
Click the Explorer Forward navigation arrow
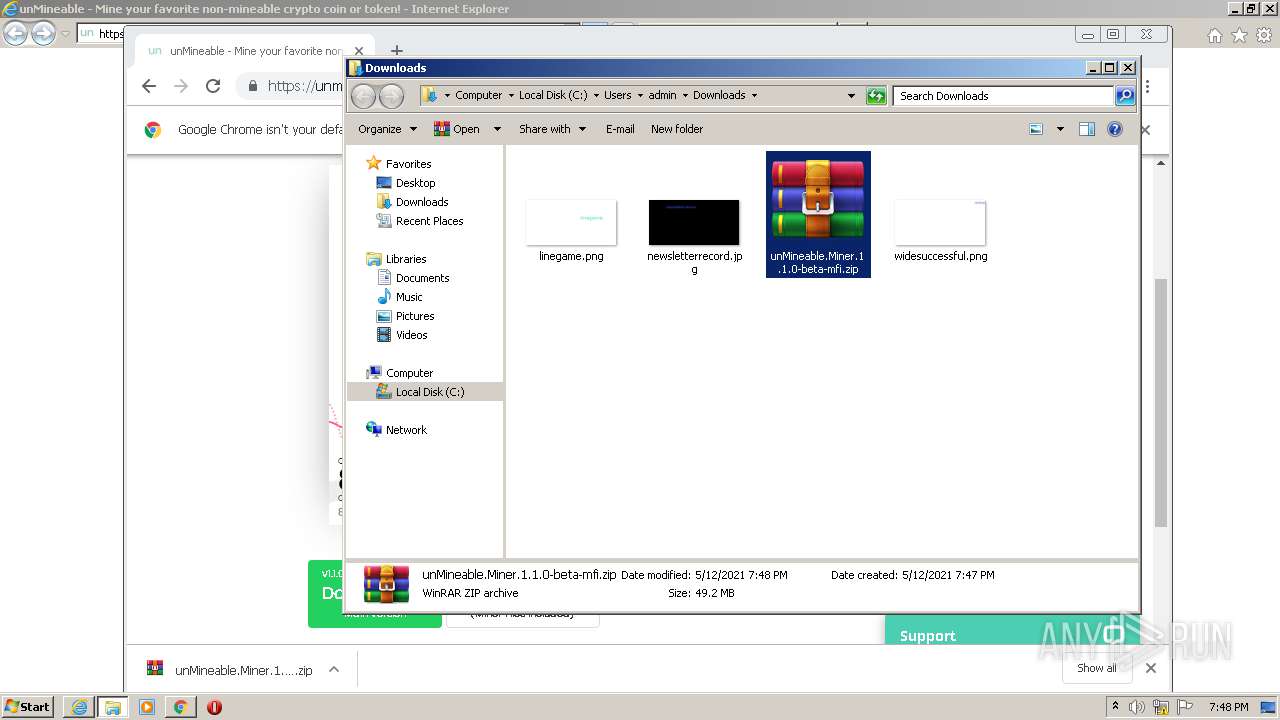[392, 96]
